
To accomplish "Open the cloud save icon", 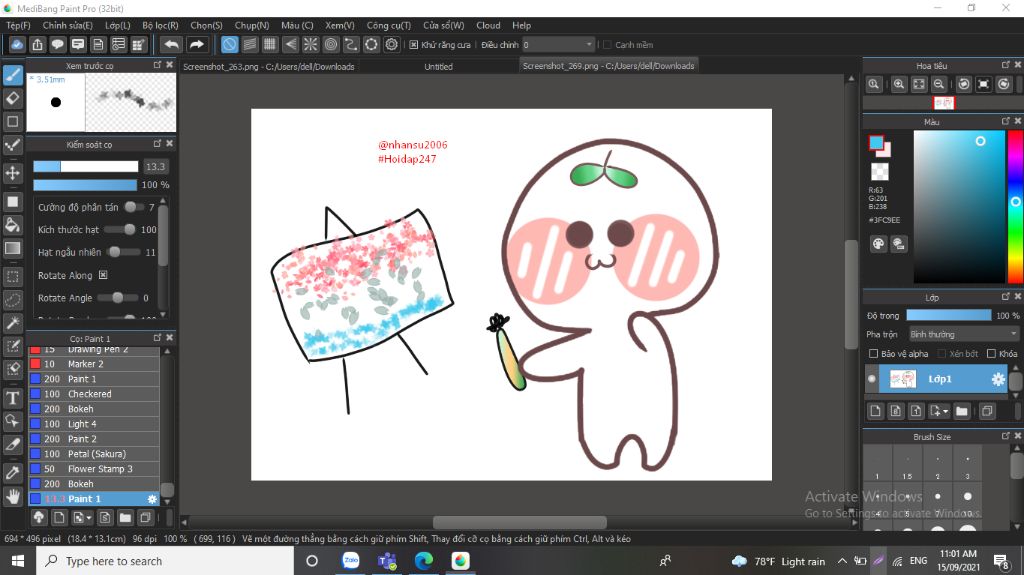I will (x=17, y=44).
